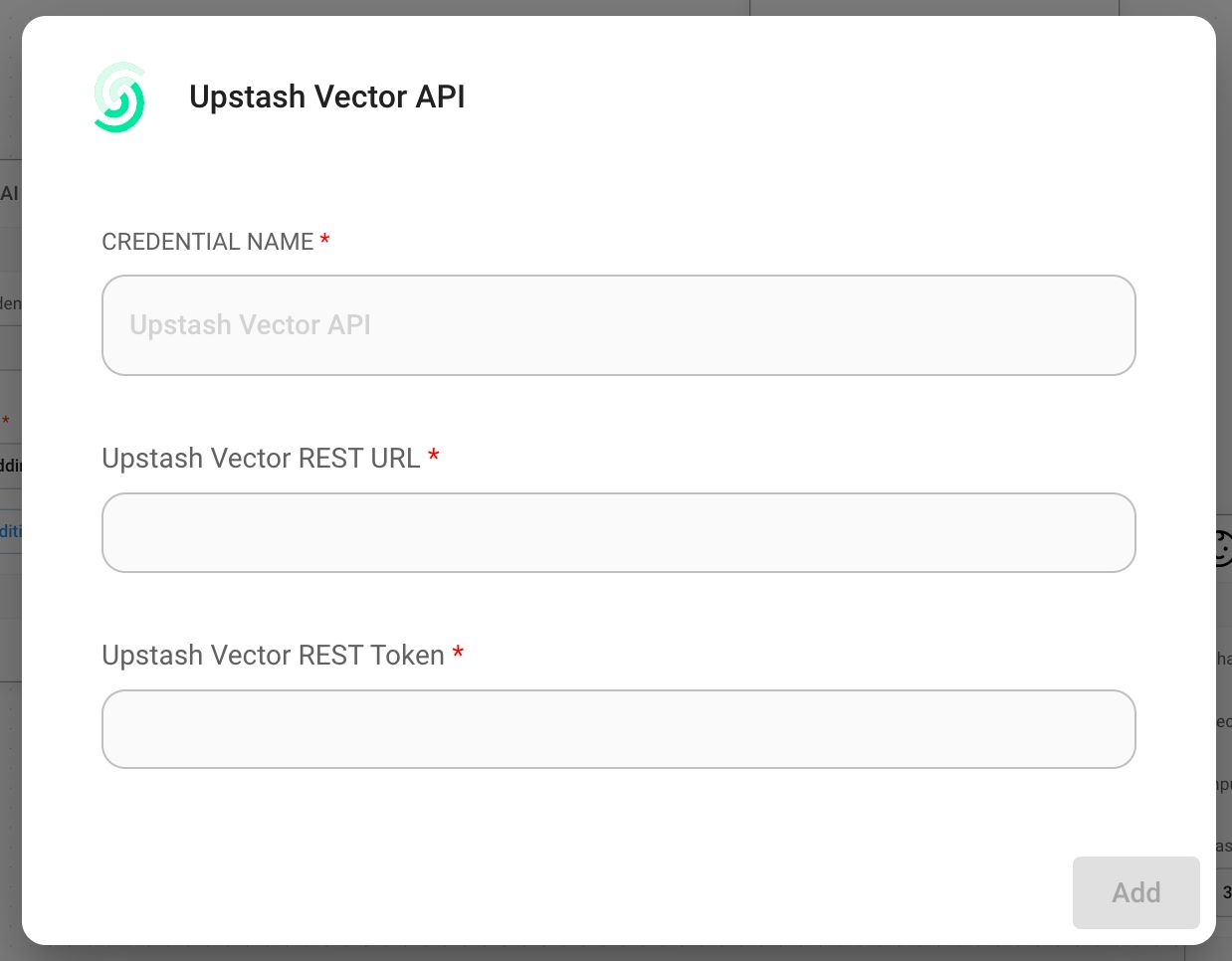Image resolution: width=1232 pixels, height=961 pixels.
Task: Click the red asterisk peeking at left edge
Action: [6, 422]
